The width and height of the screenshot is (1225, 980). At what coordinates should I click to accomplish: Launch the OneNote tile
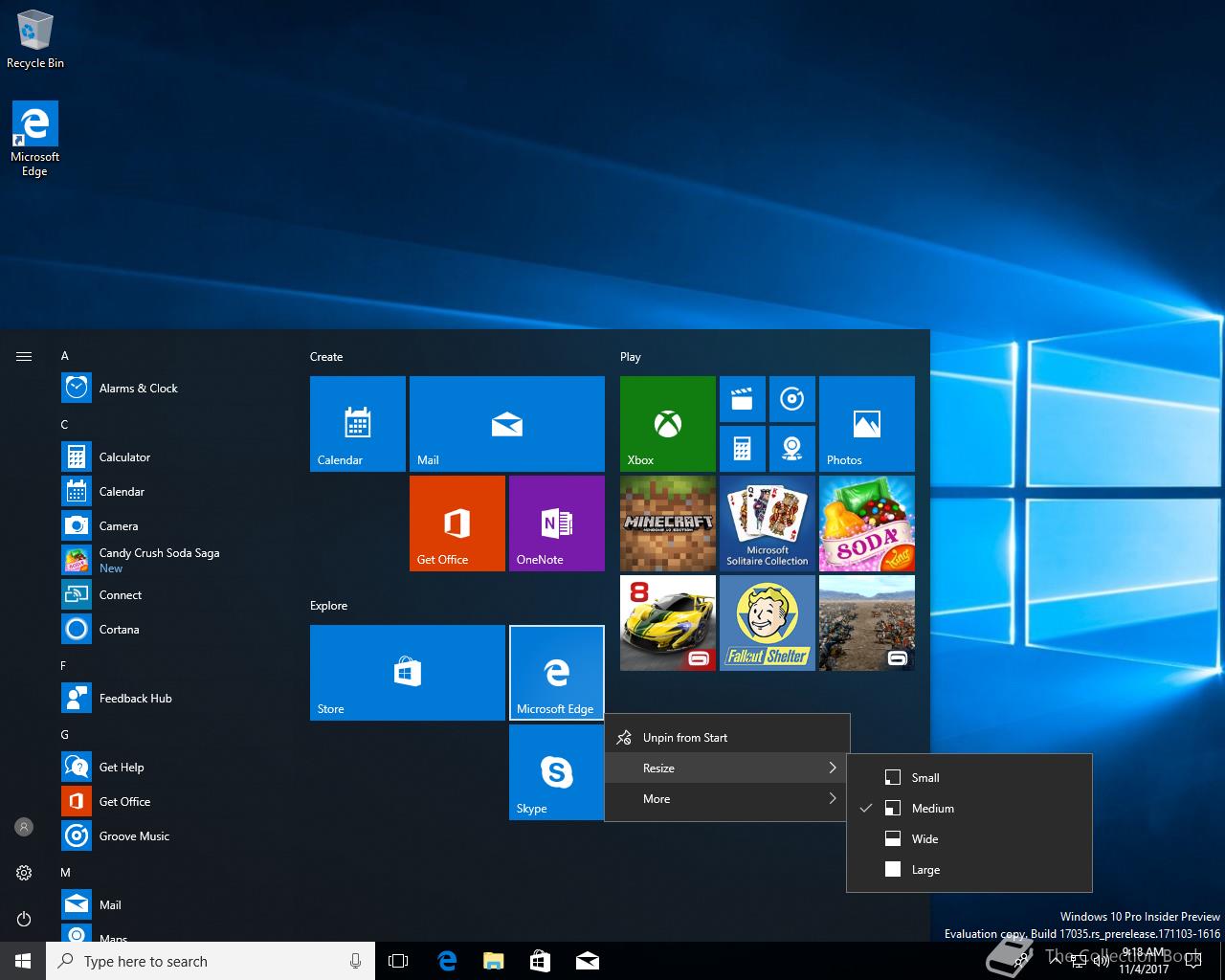(557, 523)
